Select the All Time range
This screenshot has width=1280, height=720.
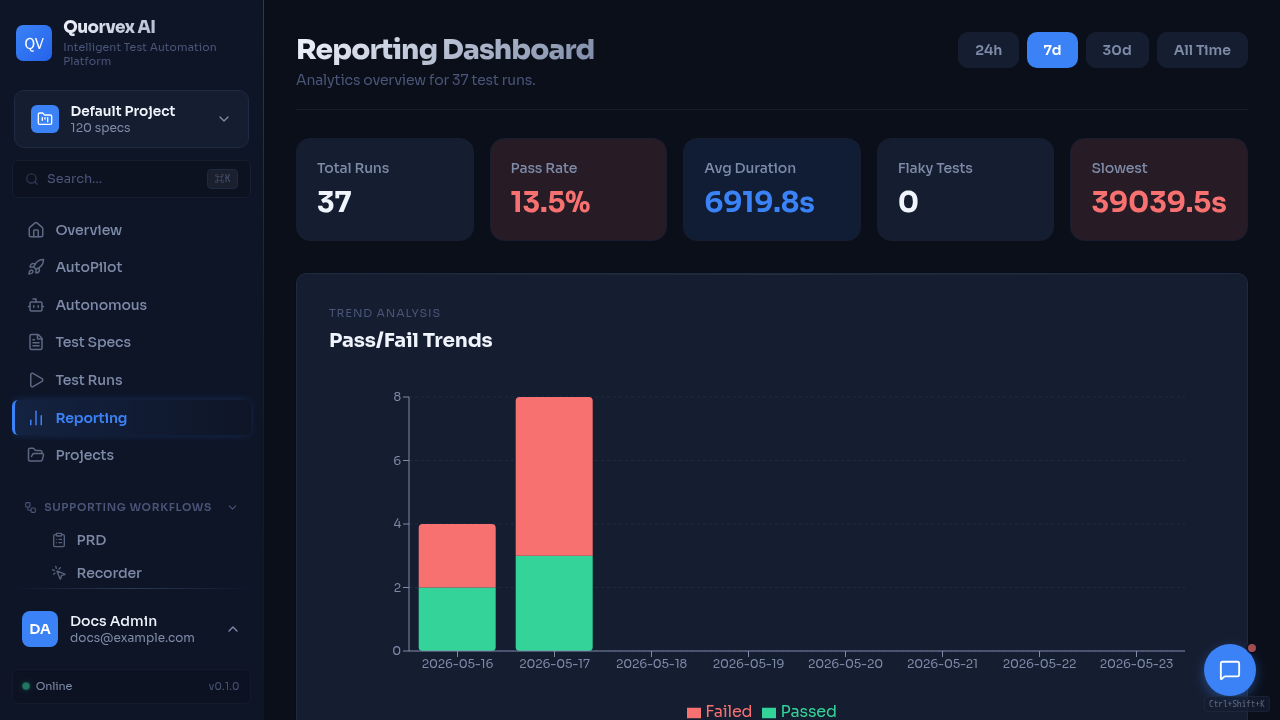click(1202, 50)
